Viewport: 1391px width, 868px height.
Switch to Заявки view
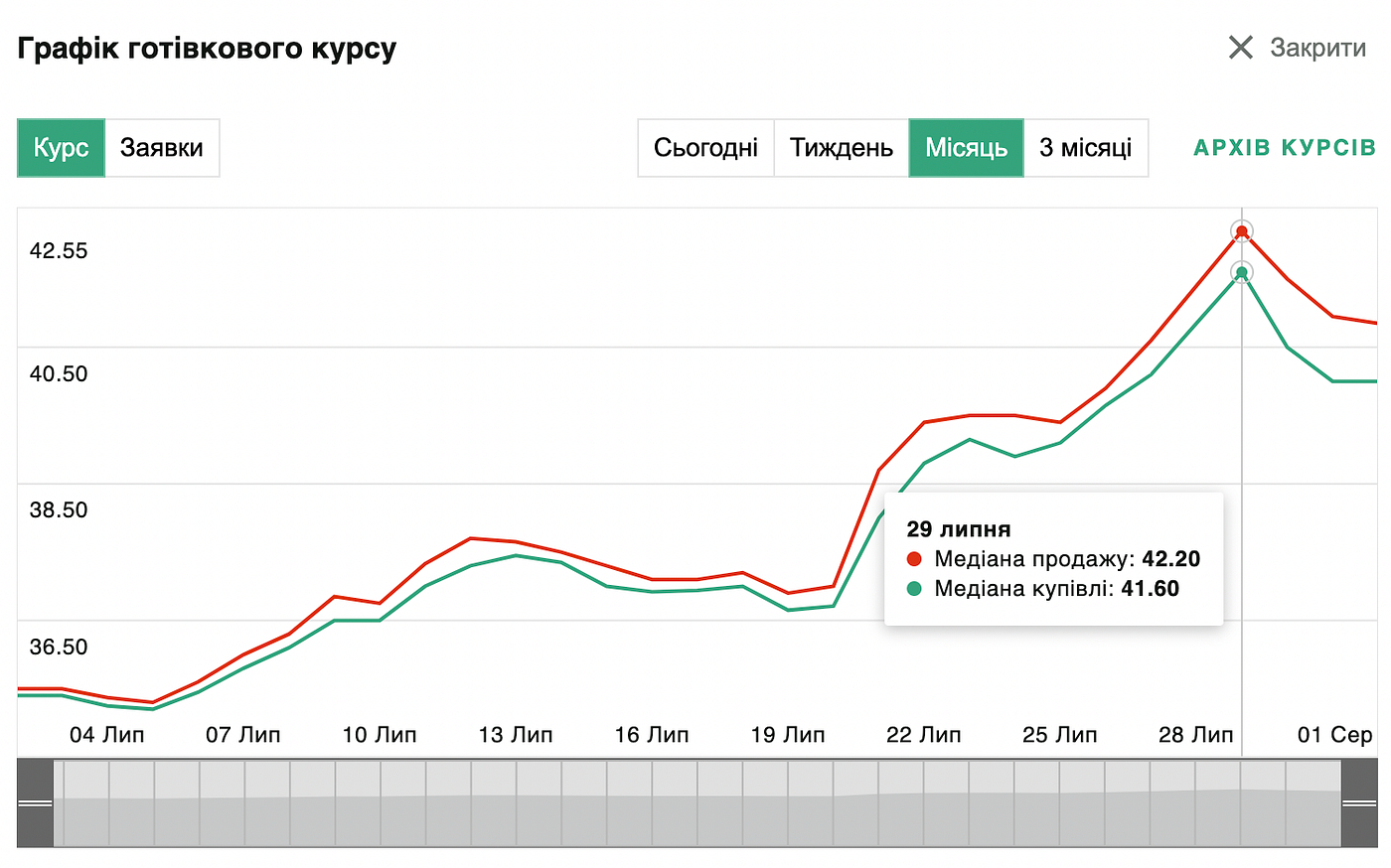pyautogui.click(x=162, y=148)
